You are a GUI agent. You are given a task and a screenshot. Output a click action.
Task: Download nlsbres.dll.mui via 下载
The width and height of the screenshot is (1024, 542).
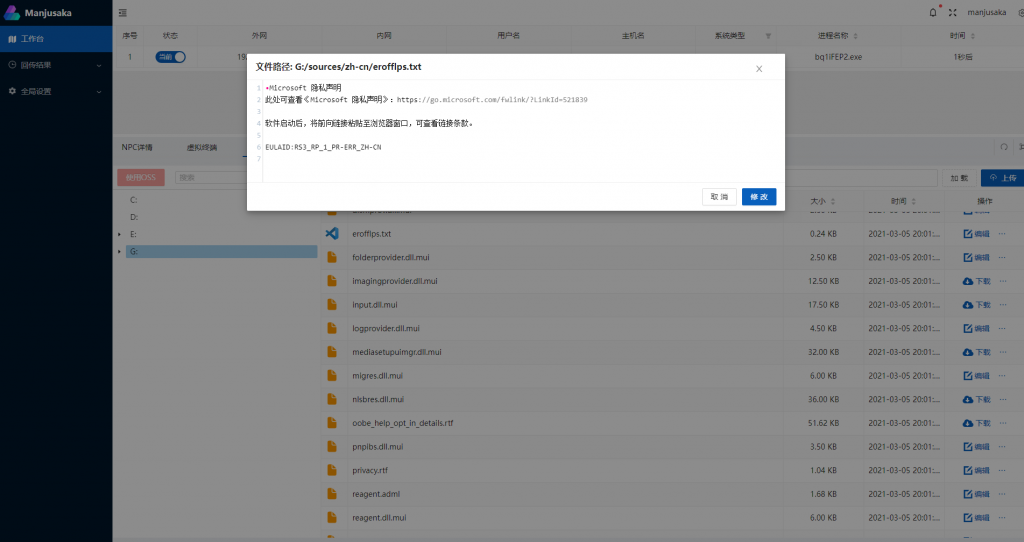tap(976, 400)
